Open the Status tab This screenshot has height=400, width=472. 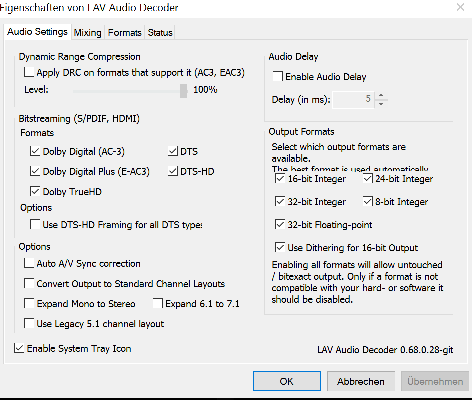pyautogui.click(x=160, y=33)
